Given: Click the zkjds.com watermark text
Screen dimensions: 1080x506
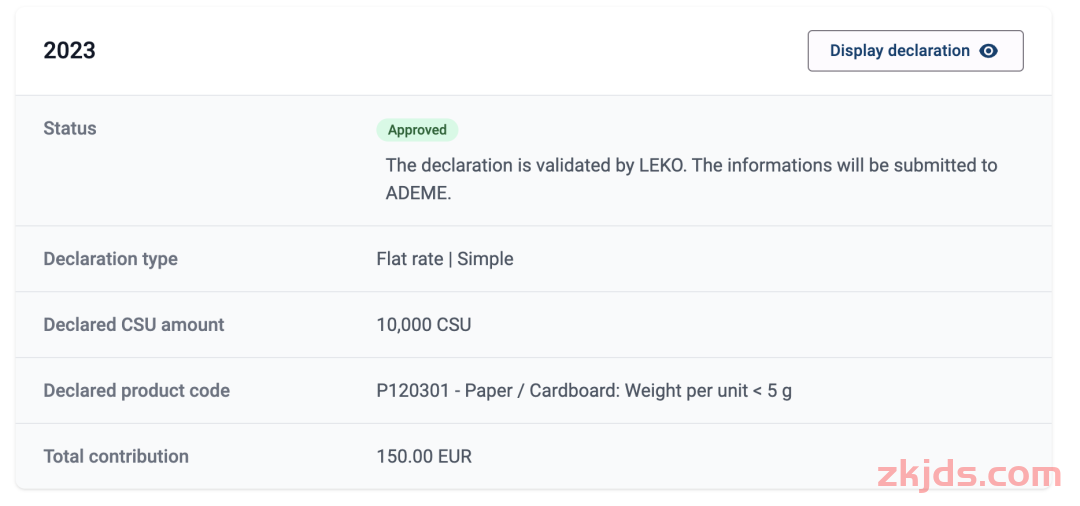Looking at the screenshot, I should pyautogui.click(x=967, y=475).
